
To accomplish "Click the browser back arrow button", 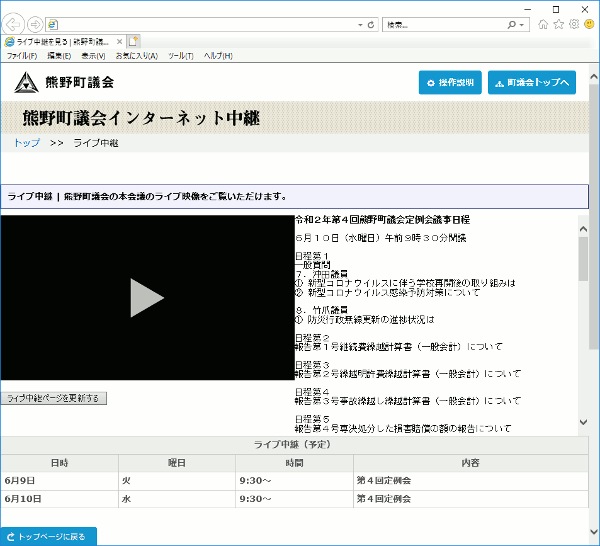I will click(13, 25).
